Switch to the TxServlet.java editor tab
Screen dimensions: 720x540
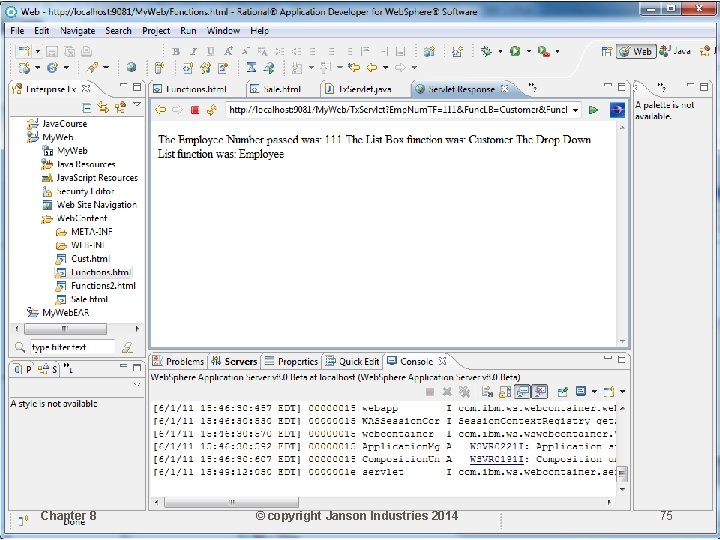[359, 89]
